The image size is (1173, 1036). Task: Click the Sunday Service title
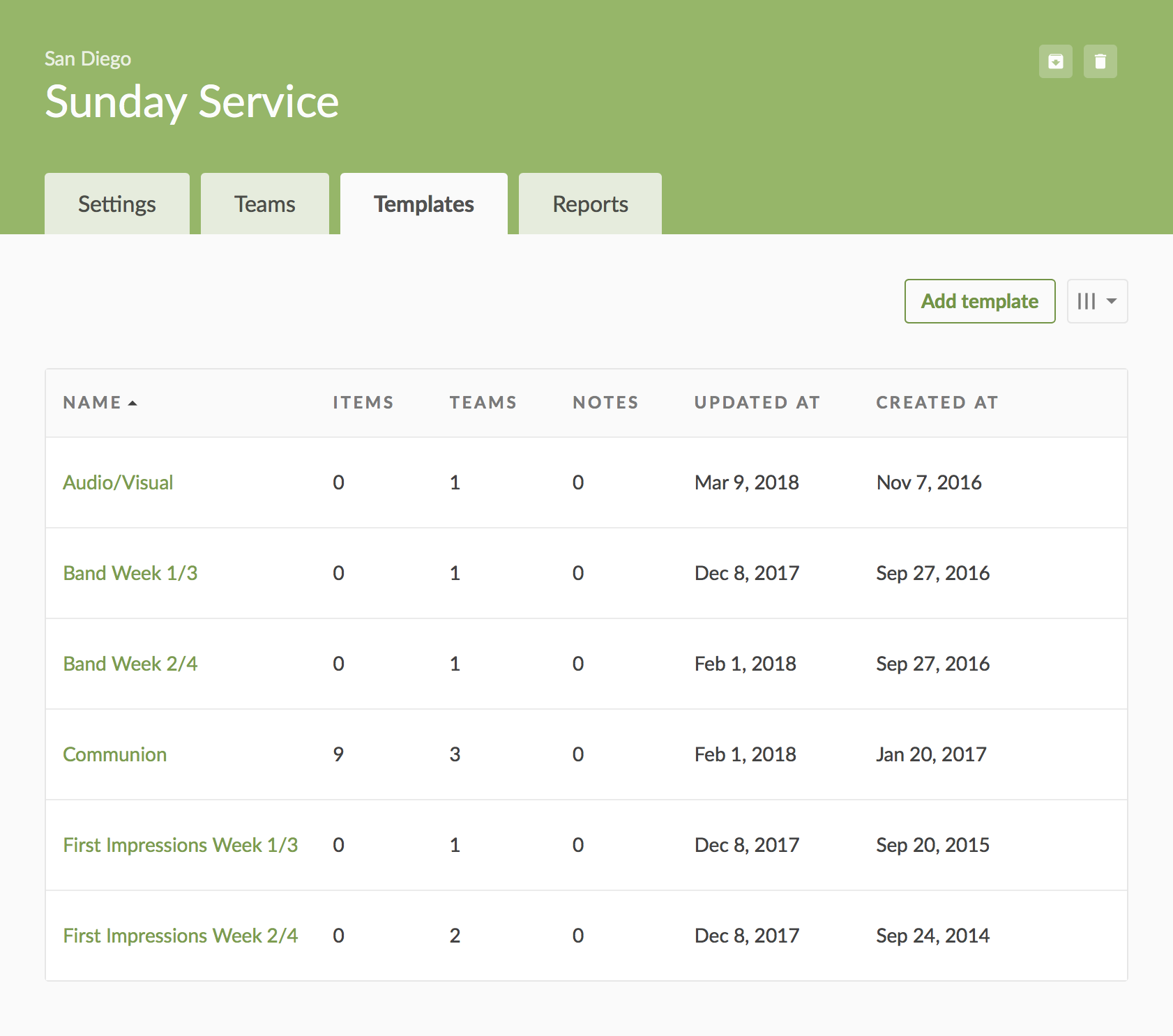(x=192, y=102)
